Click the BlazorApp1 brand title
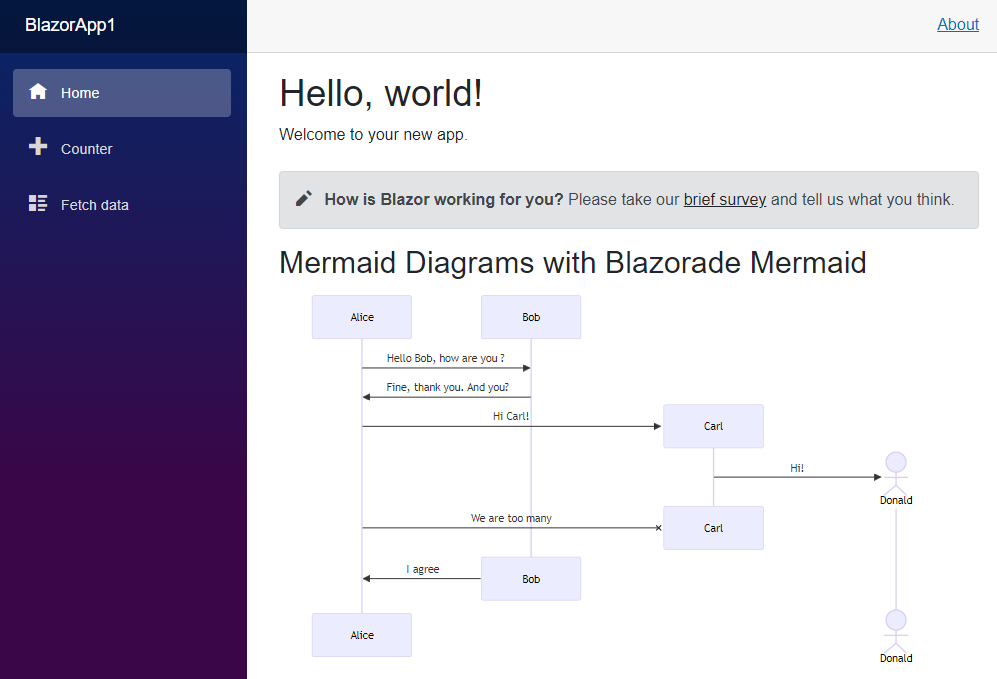Viewport: 997px width, 679px height. pyautogui.click(x=70, y=25)
